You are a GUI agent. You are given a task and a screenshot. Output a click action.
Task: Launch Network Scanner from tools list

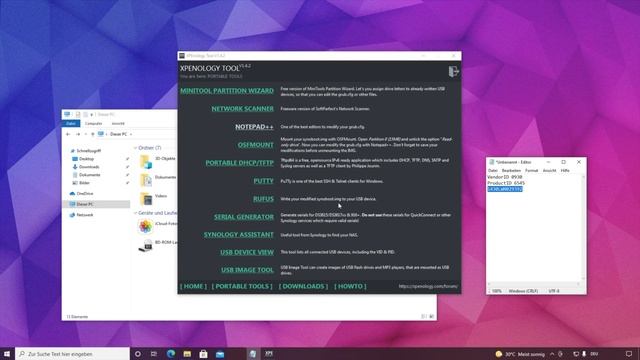click(x=242, y=109)
